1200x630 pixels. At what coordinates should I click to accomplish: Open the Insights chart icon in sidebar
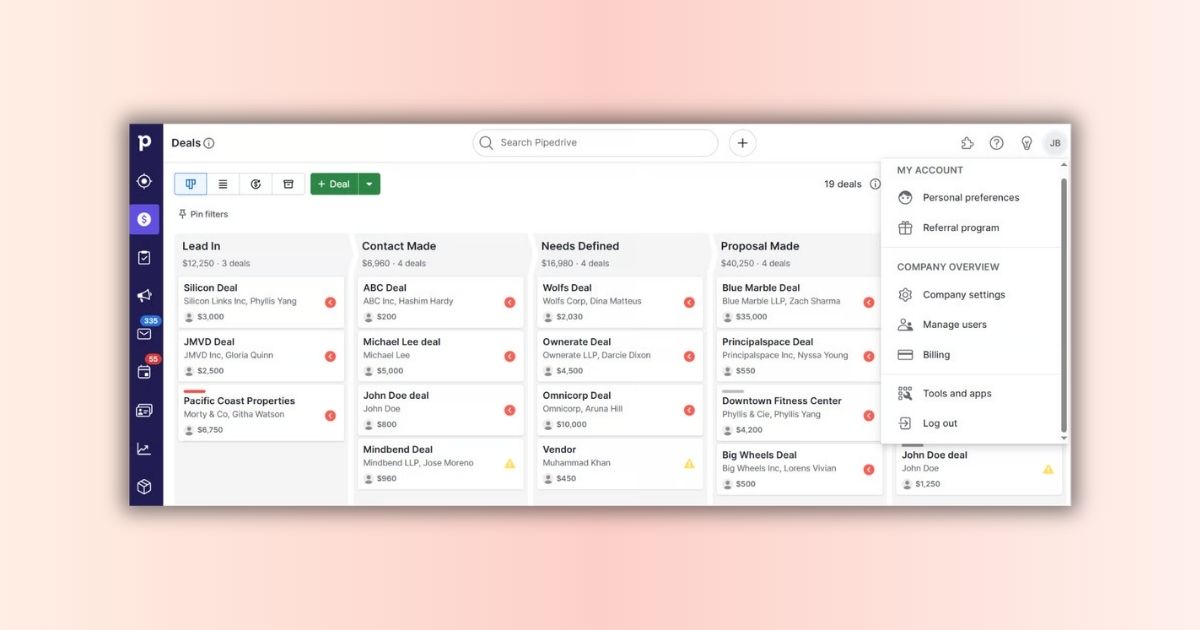[144, 449]
